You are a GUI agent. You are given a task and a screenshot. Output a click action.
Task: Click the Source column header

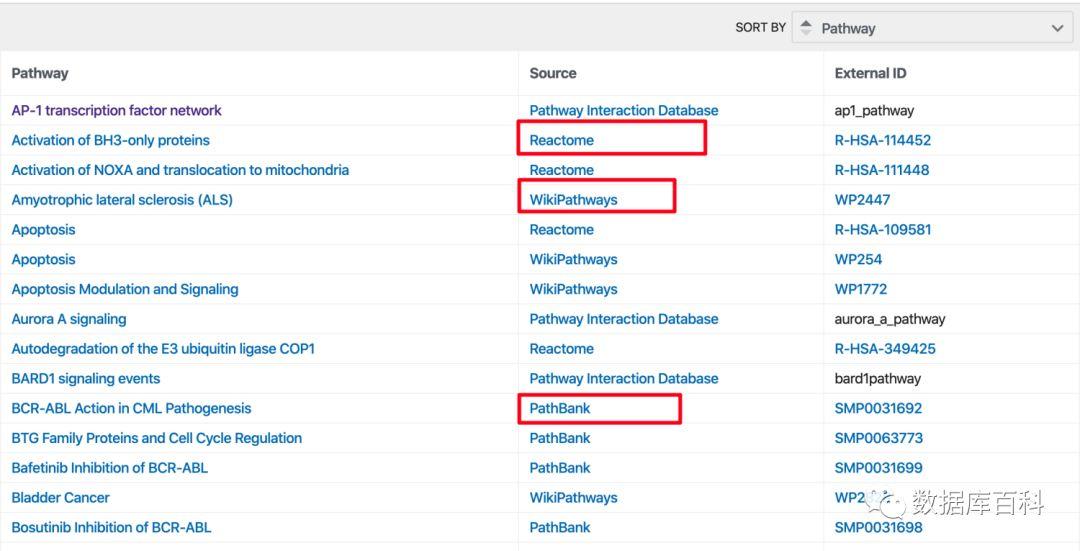click(553, 73)
